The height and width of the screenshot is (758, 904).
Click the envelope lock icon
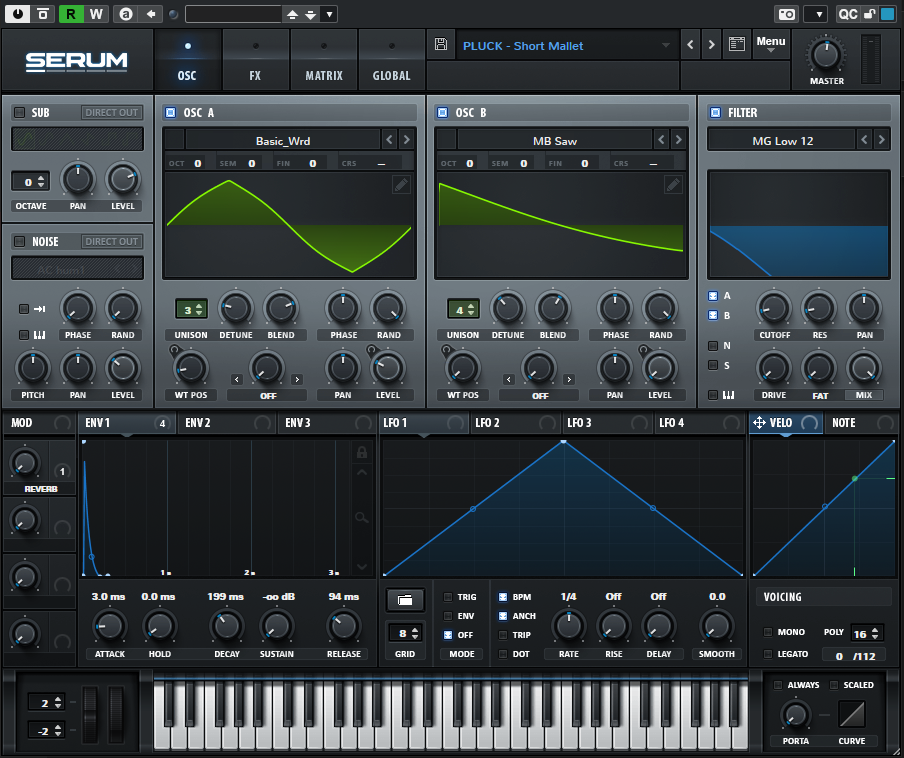(x=363, y=453)
